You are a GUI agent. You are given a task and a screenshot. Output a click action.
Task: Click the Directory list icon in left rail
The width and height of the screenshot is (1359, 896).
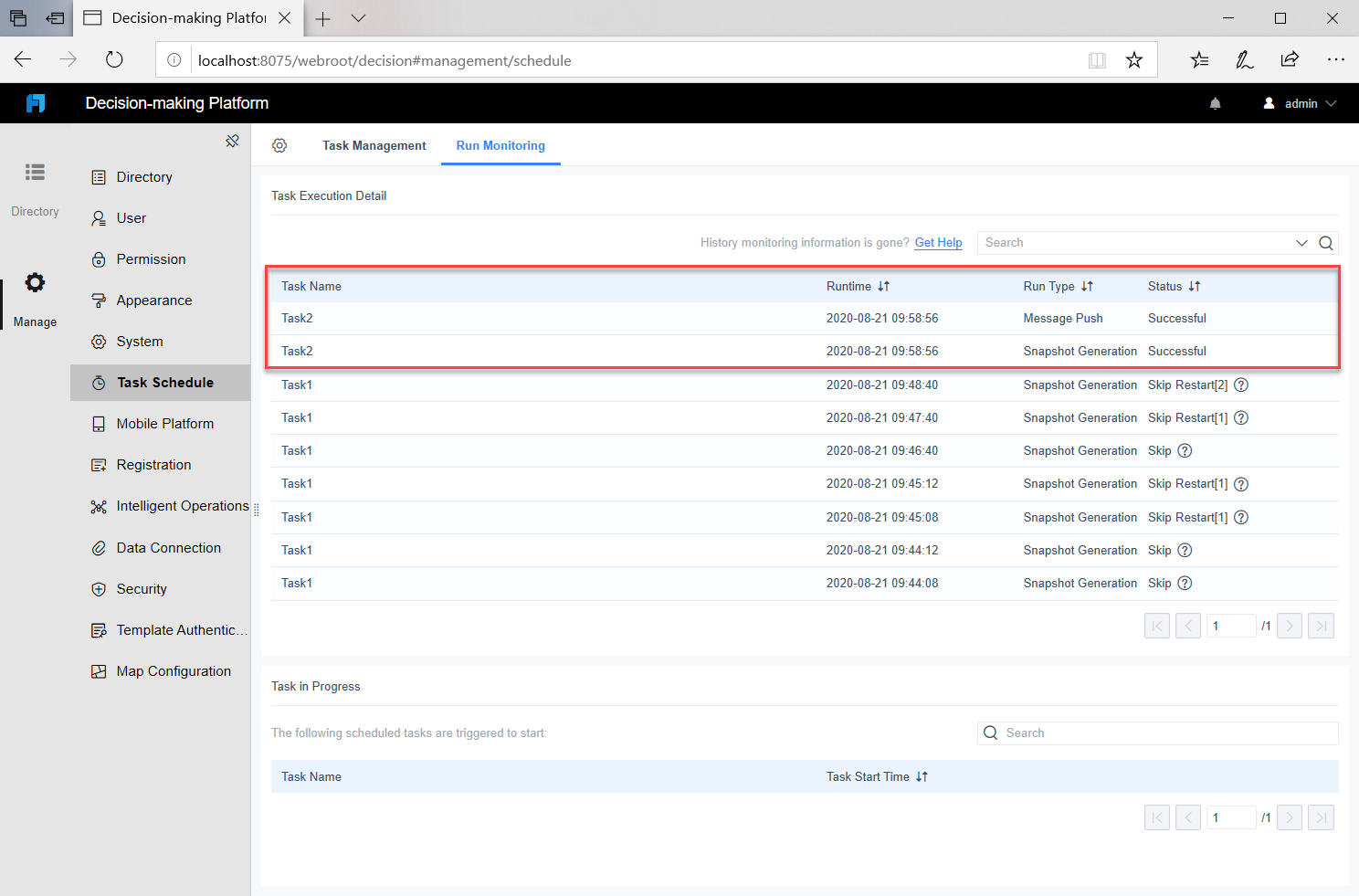pos(35,172)
